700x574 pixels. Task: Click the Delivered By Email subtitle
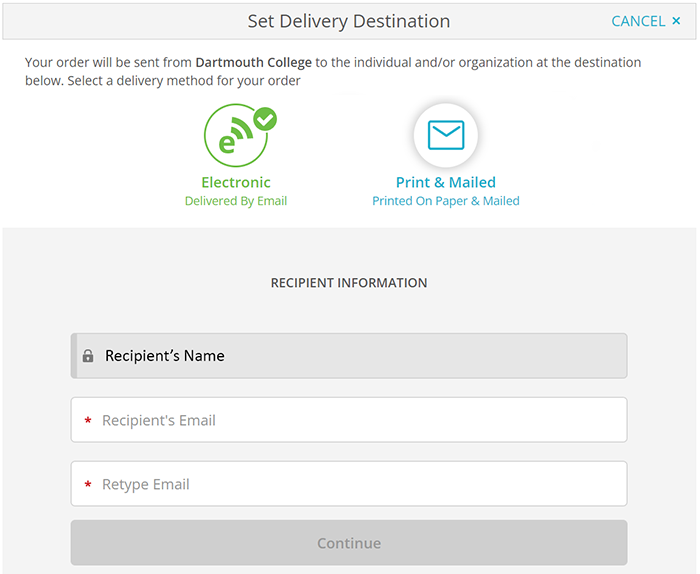coord(236,201)
